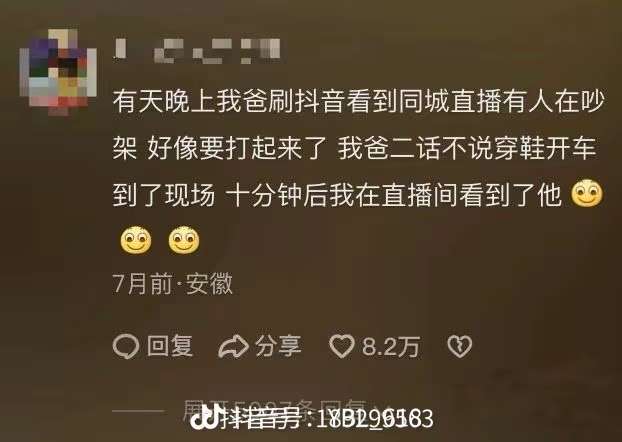This screenshot has width=622, height=442.
Task: Expand the 展开 replies link below the comment
Action: (278, 411)
